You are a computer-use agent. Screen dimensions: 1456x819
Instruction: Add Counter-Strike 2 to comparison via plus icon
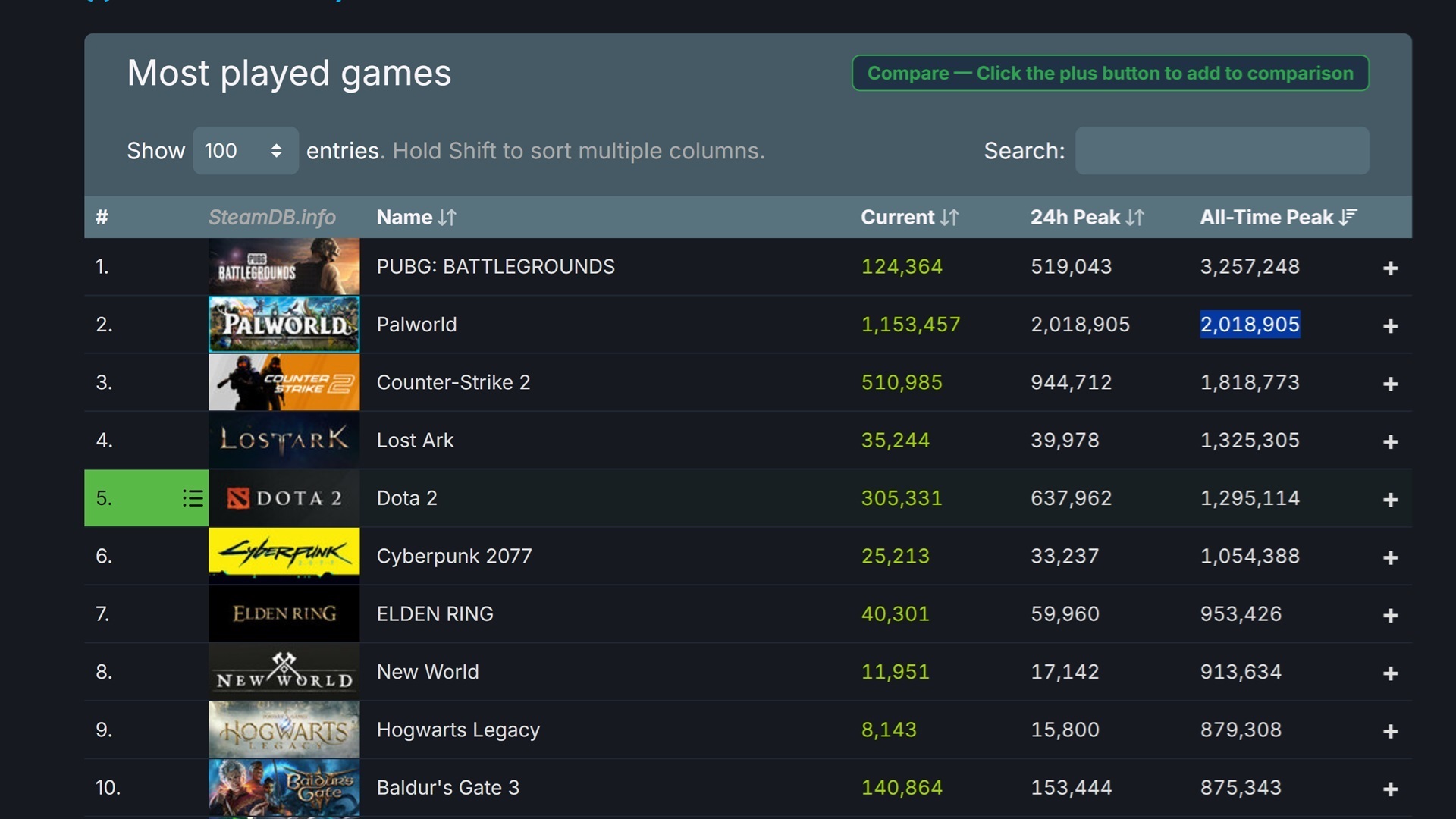1392,384
